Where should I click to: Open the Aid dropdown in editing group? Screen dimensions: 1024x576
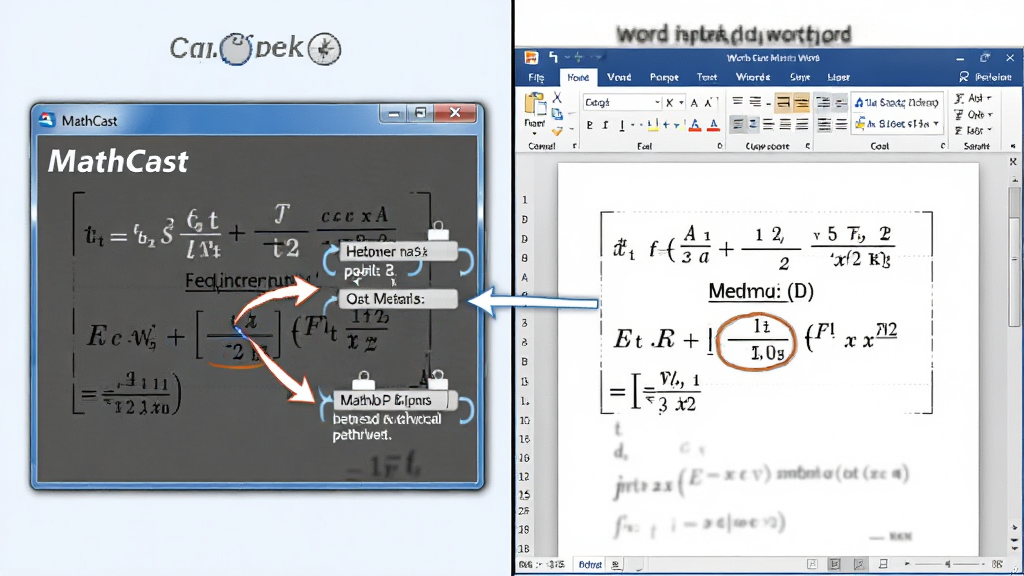point(973,98)
